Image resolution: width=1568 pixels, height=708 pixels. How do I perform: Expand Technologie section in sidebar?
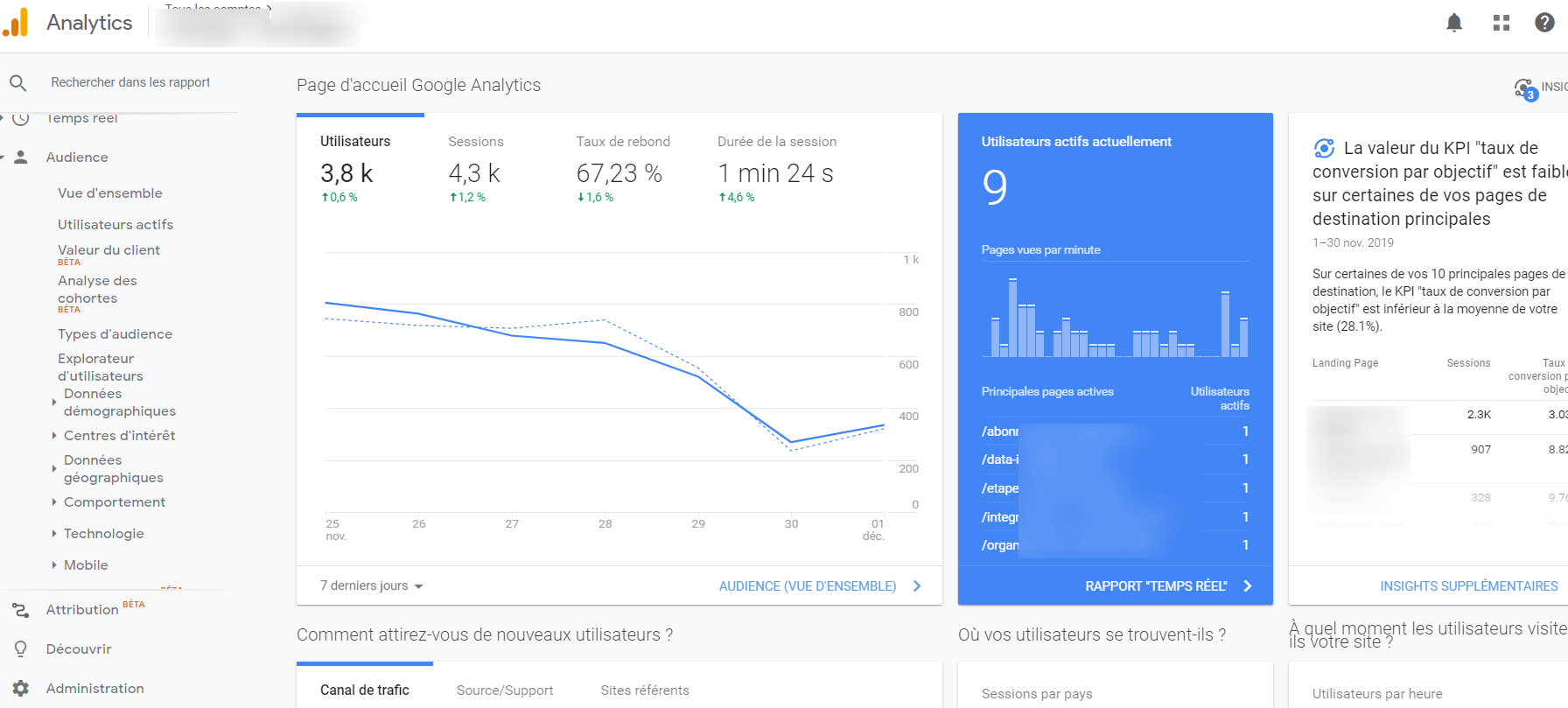pyautogui.click(x=54, y=534)
